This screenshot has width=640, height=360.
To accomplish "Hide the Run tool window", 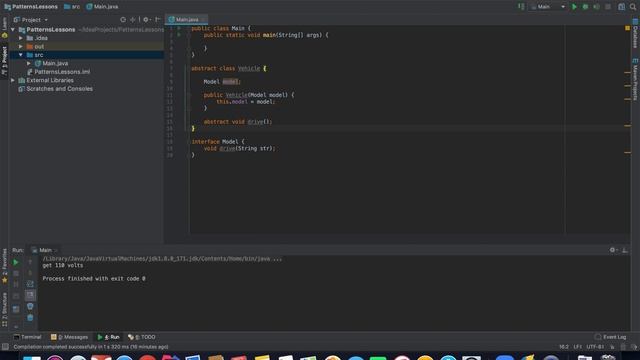I will [x=625, y=250].
